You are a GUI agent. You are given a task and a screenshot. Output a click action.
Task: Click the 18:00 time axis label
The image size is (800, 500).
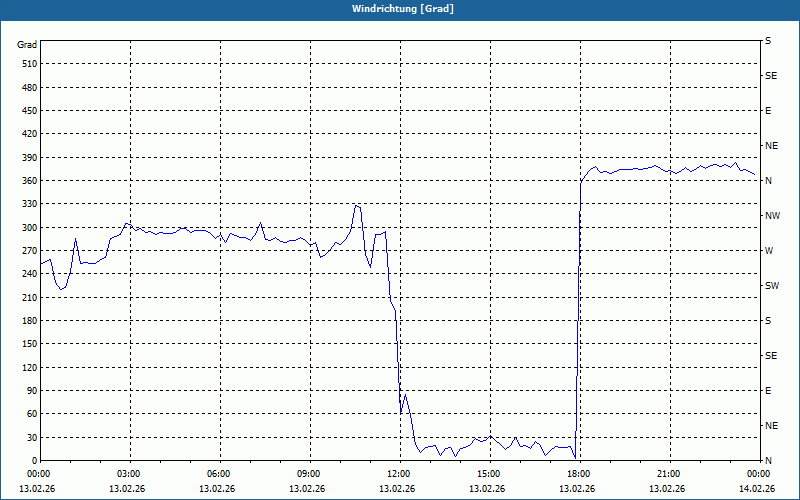577,474
